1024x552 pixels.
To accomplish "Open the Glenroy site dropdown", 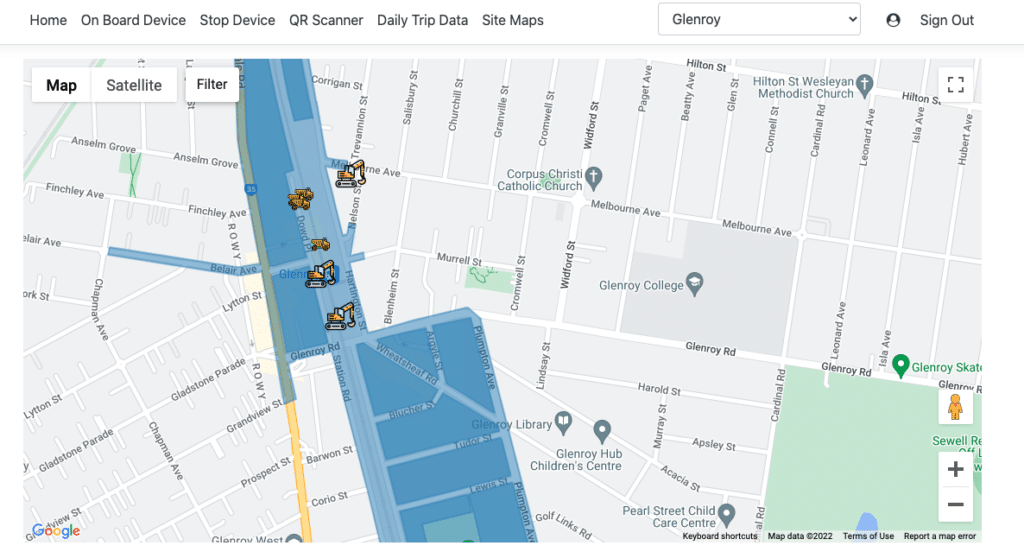I will click(759, 20).
